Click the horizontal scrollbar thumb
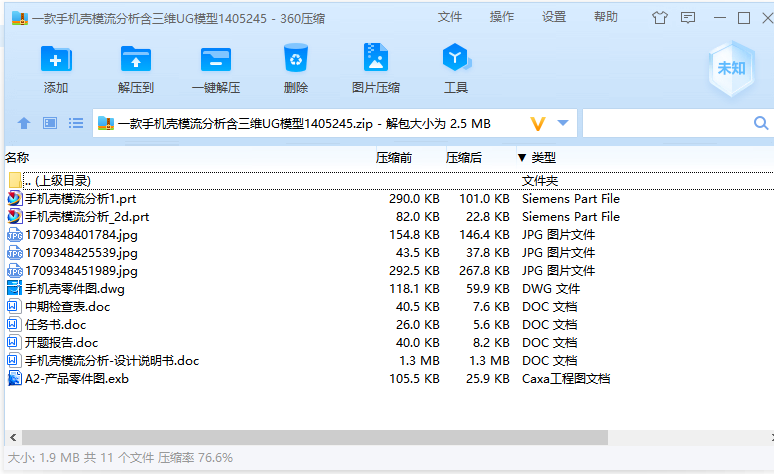Image resolution: width=774 pixels, height=474 pixels. (314, 437)
